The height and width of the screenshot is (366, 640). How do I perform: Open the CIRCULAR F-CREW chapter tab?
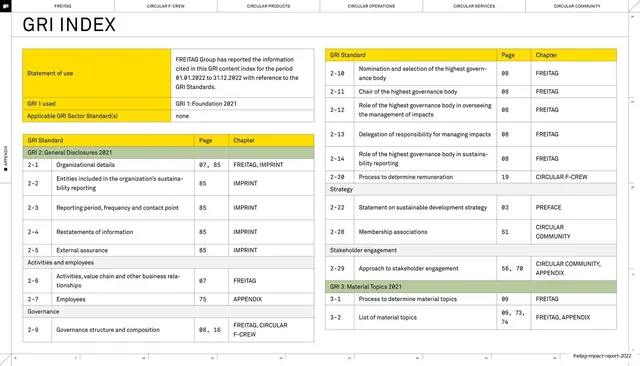[166, 6]
